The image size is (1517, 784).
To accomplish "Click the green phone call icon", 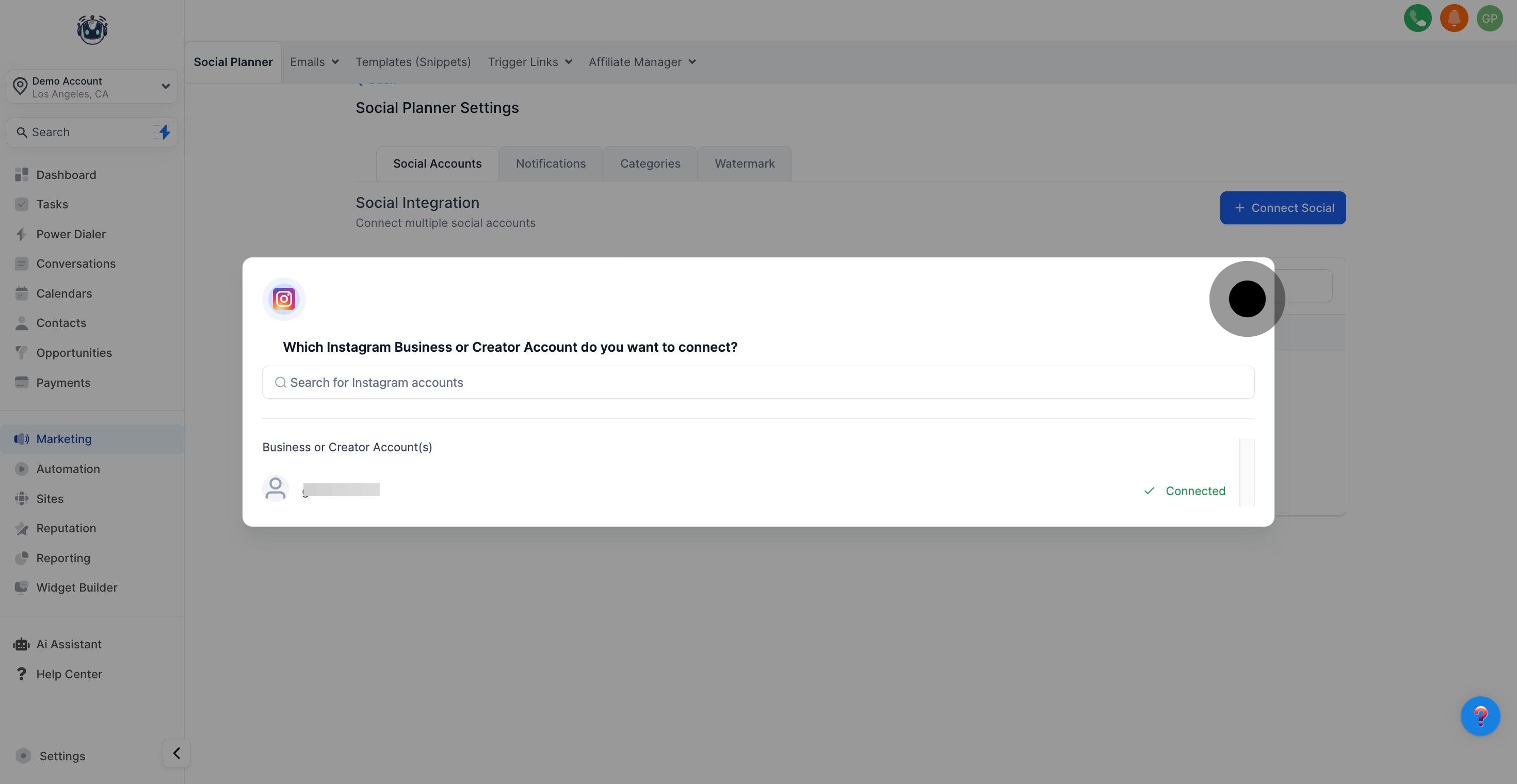I will [1417, 18].
